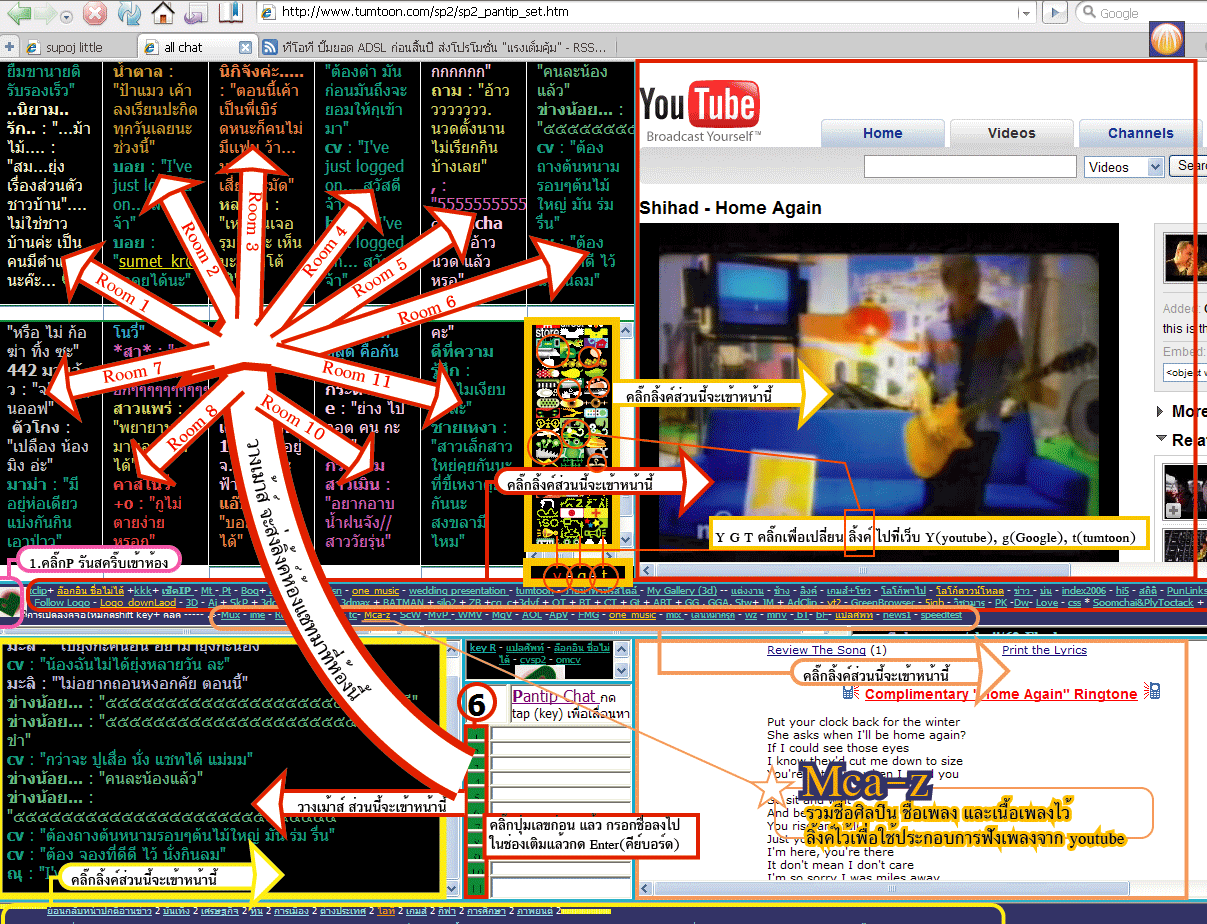Open the bookmarks book icon in toolbar
The width and height of the screenshot is (1207, 924).
click(x=230, y=13)
